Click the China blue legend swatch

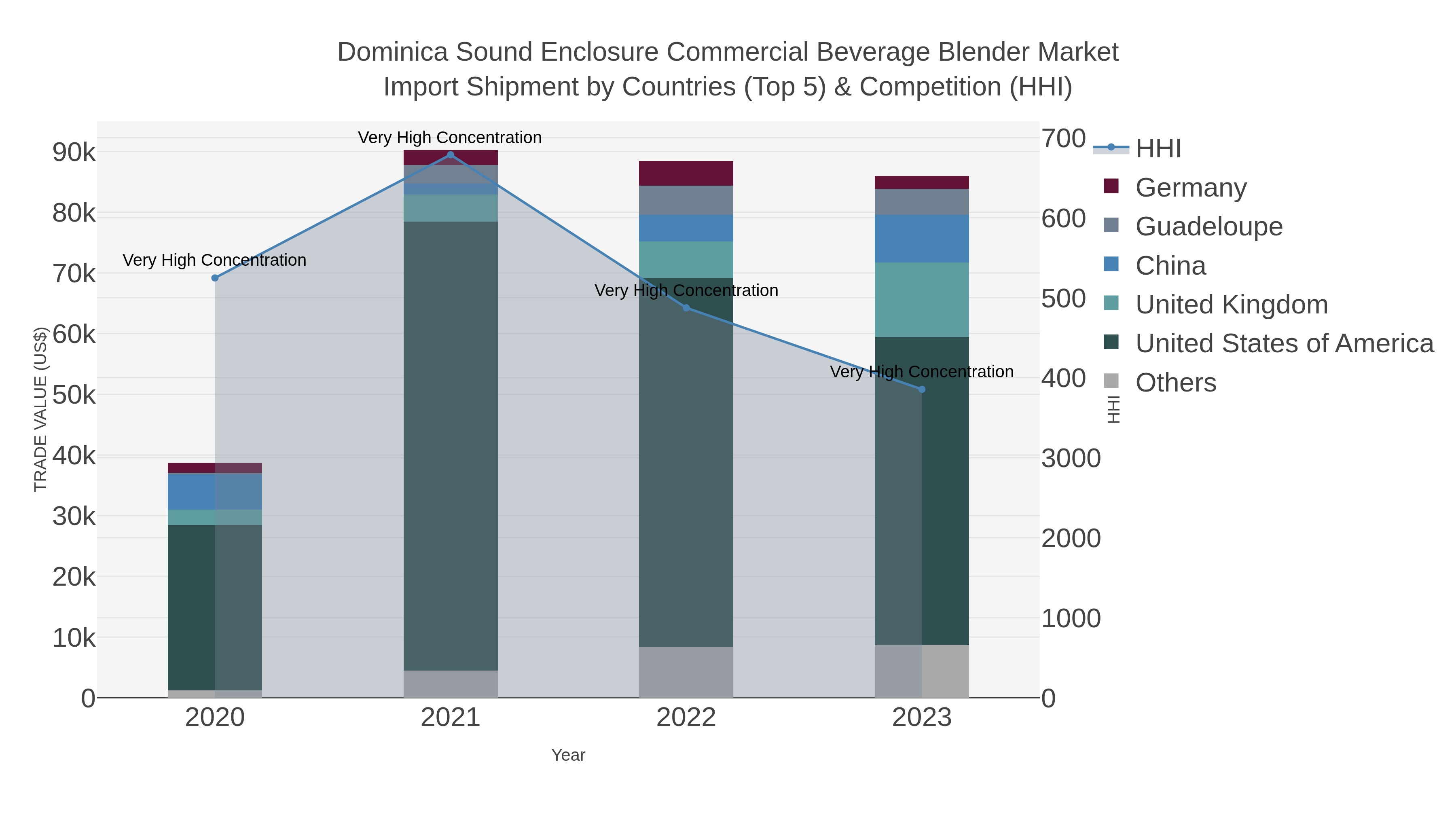1111,264
